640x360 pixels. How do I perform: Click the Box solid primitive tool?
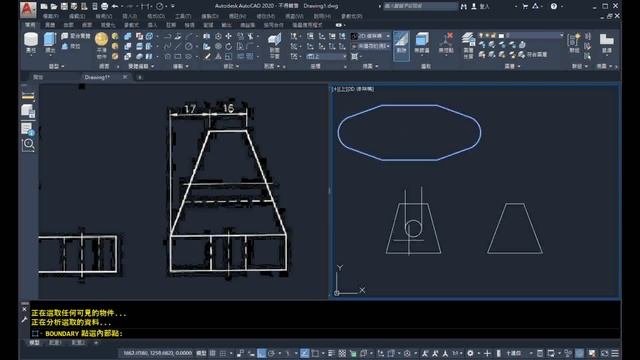(31, 43)
